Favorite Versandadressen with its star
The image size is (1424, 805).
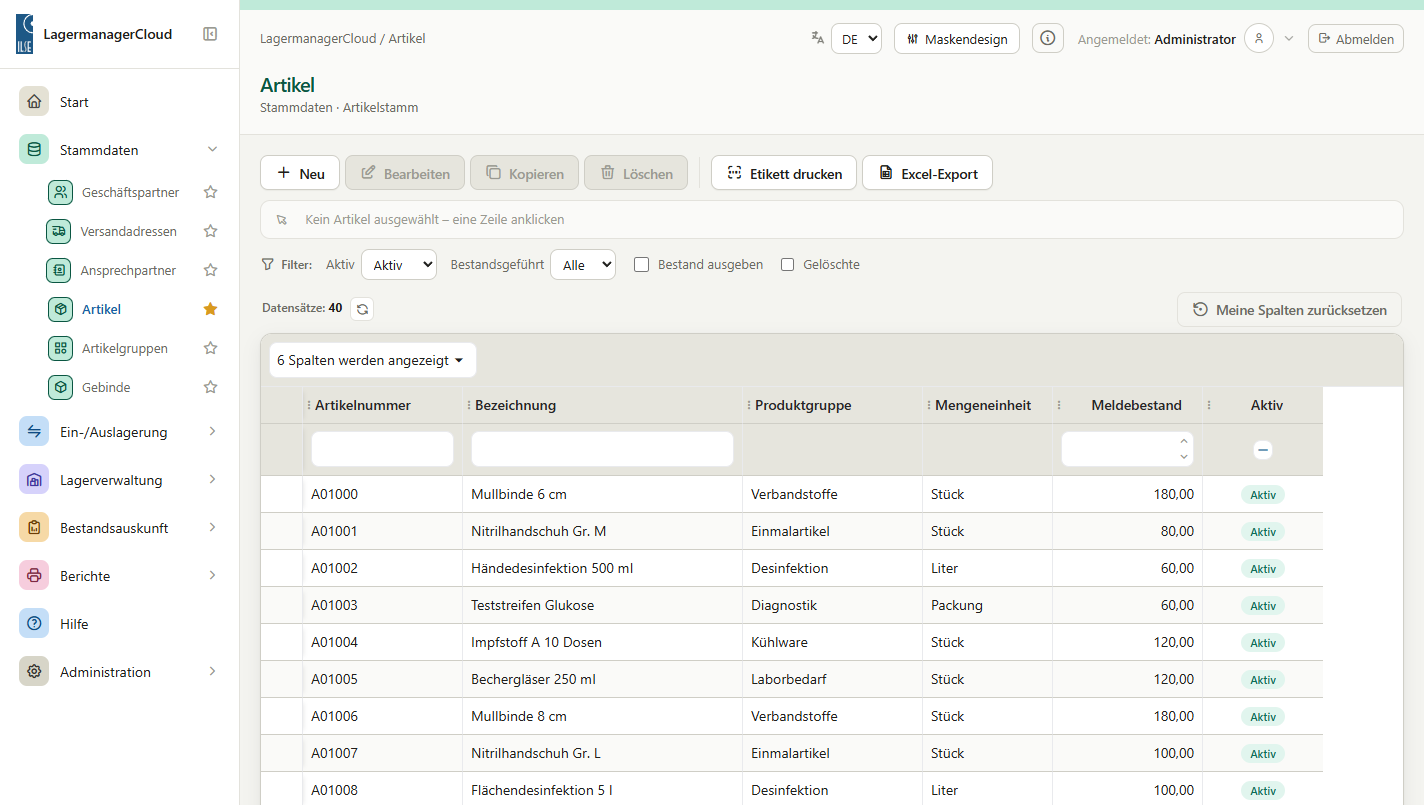tap(210, 231)
